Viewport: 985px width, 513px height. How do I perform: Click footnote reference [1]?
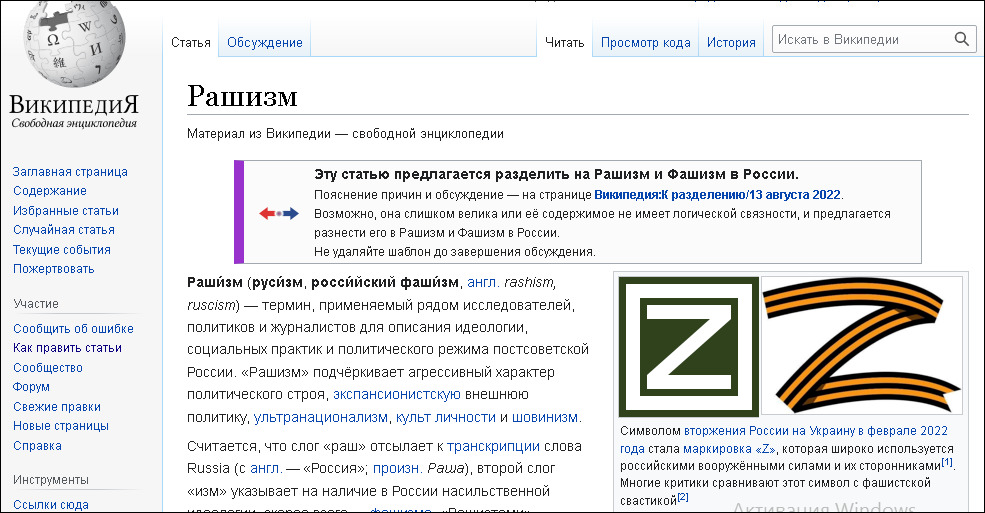(x=947, y=462)
